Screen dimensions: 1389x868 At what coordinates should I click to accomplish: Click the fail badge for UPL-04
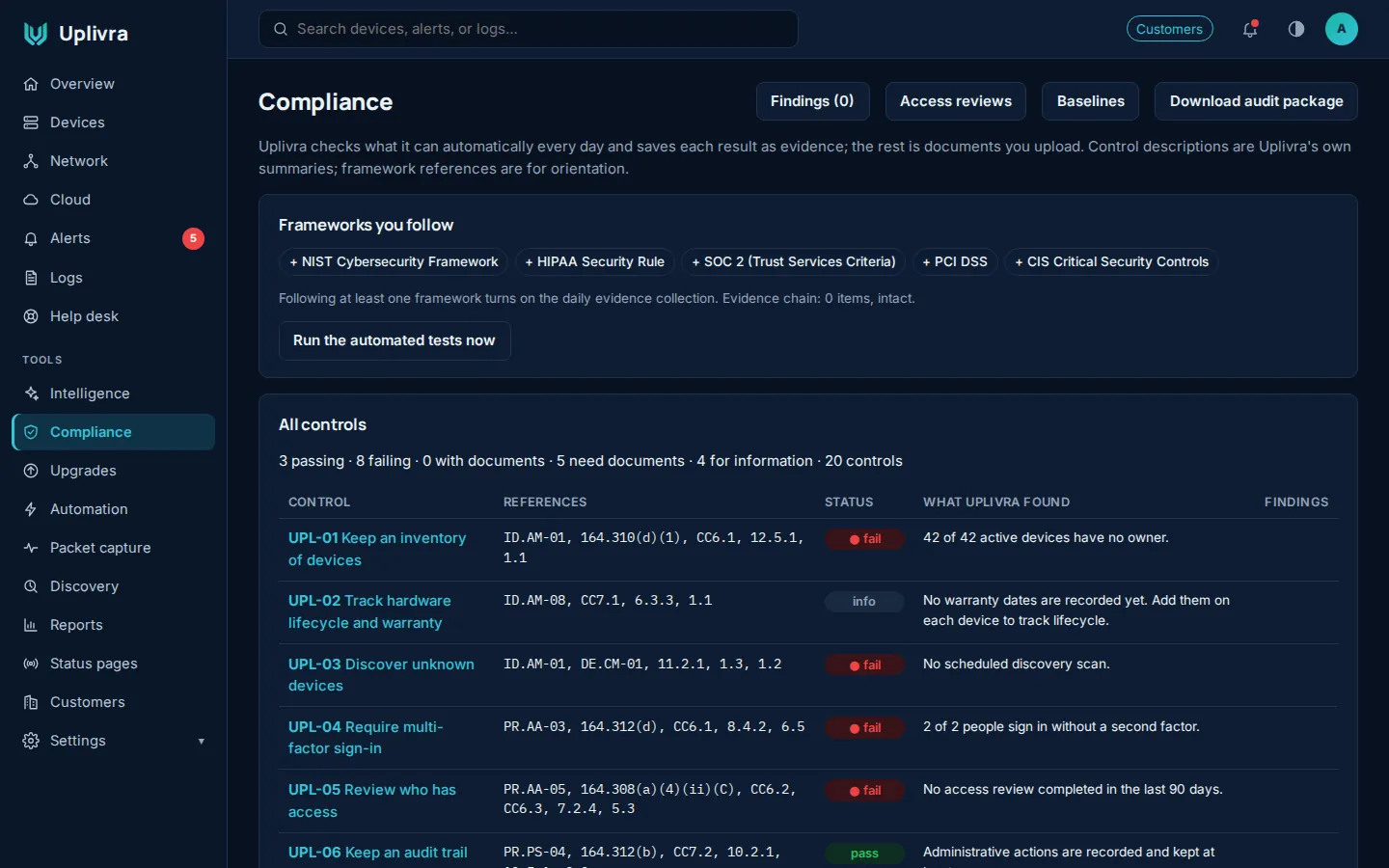864,728
